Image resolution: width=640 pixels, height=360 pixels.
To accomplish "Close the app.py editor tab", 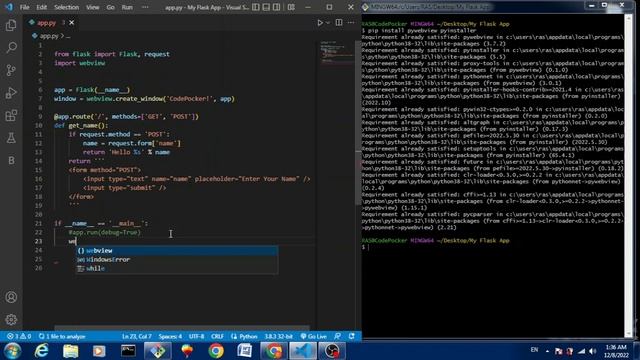I will point(71,22).
